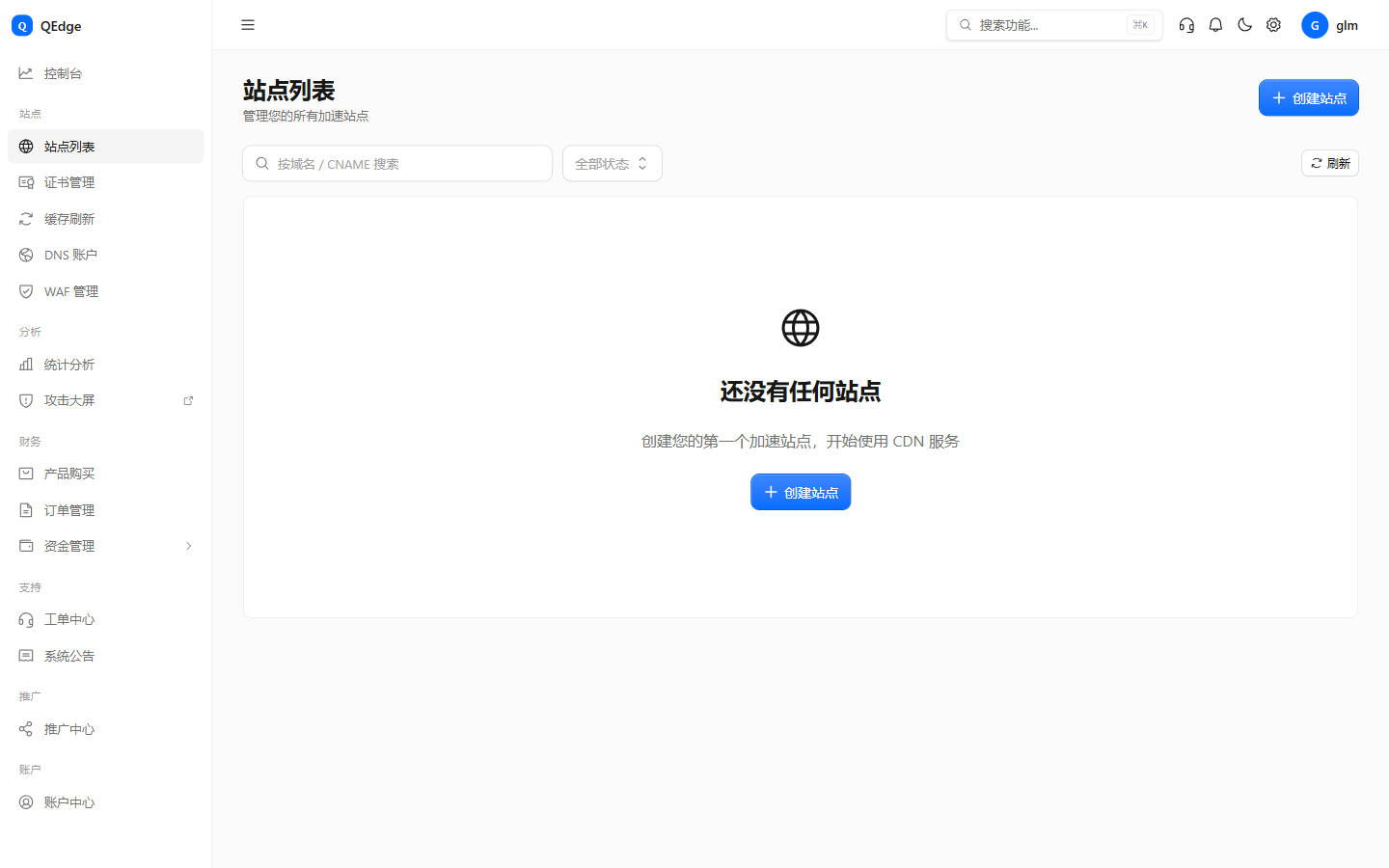Screen dimensions: 1389x868
Task: Click top-right 创建站点 button
Action: [x=1308, y=97]
